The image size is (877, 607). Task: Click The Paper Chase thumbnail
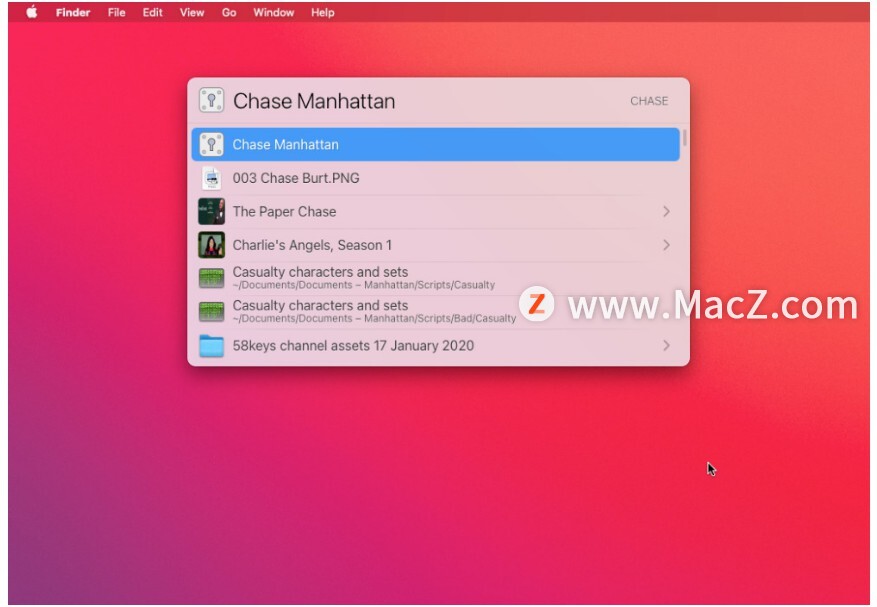coord(211,211)
